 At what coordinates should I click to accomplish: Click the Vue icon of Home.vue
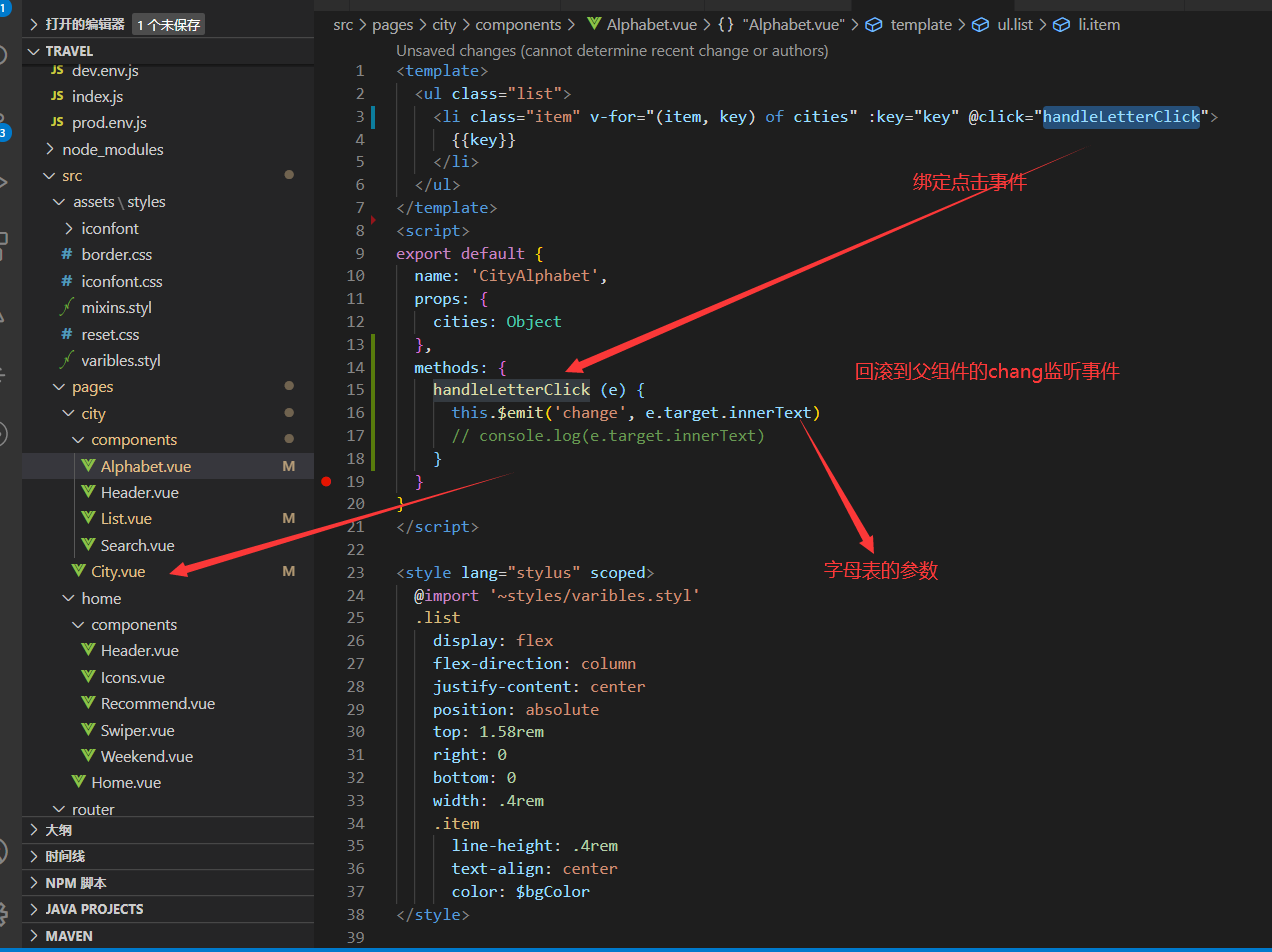point(79,783)
